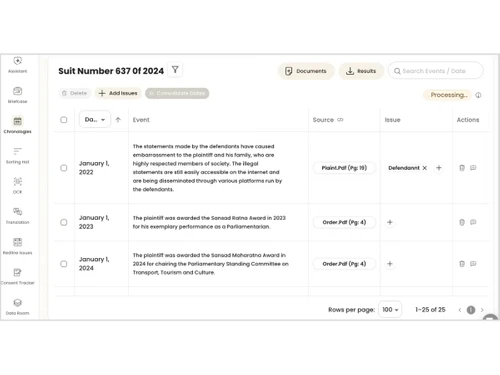
Task: Click the Results download button
Action: [361, 71]
